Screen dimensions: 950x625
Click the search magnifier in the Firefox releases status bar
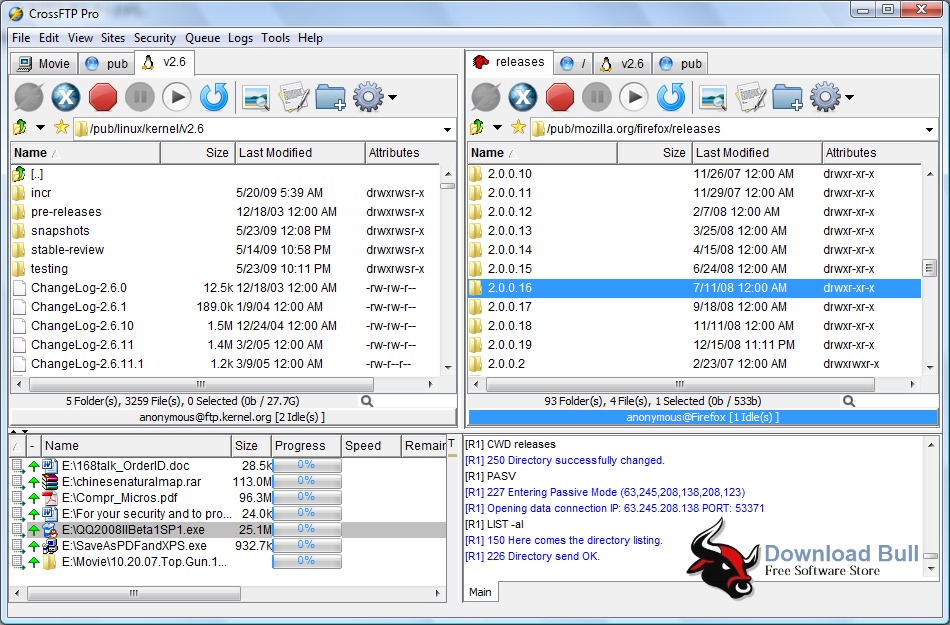849,401
